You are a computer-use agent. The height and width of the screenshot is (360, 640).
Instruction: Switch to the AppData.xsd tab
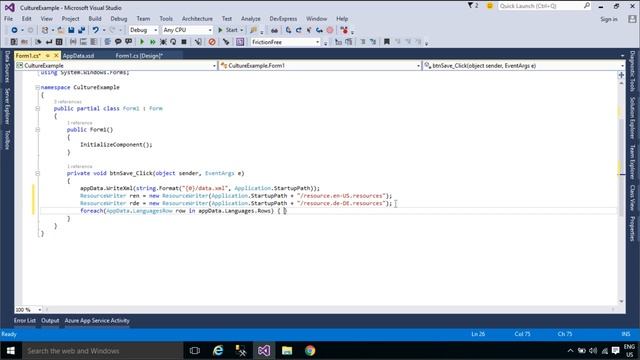[x=78, y=56]
